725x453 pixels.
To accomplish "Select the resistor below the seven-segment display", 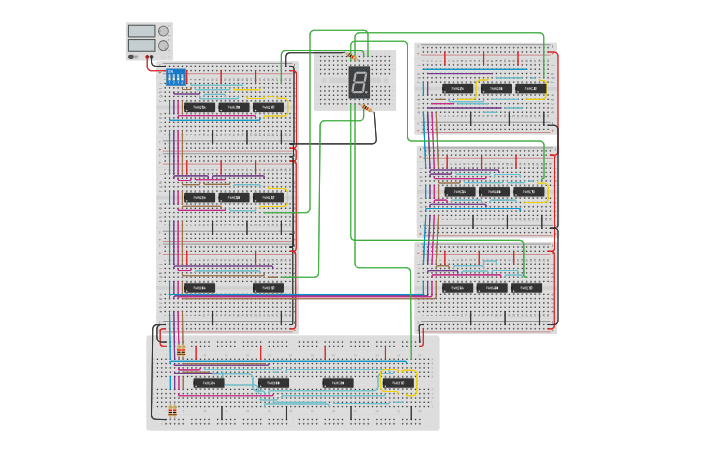I will tap(368, 107).
